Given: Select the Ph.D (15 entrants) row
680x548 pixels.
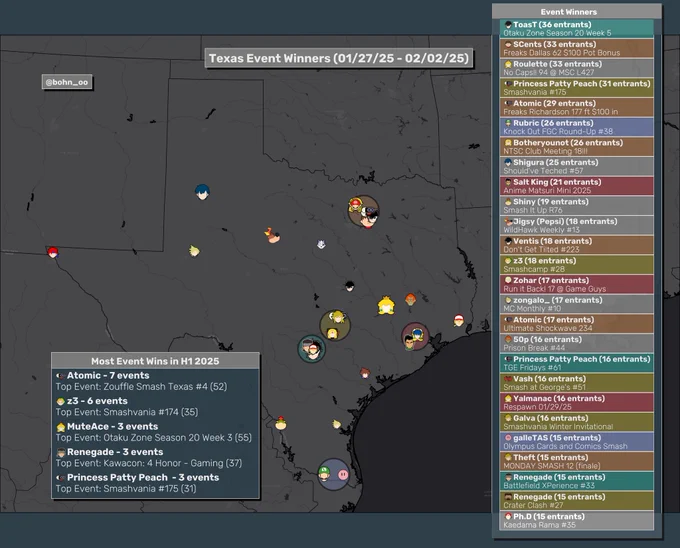Looking at the screenshot, I should click(577, 521).
